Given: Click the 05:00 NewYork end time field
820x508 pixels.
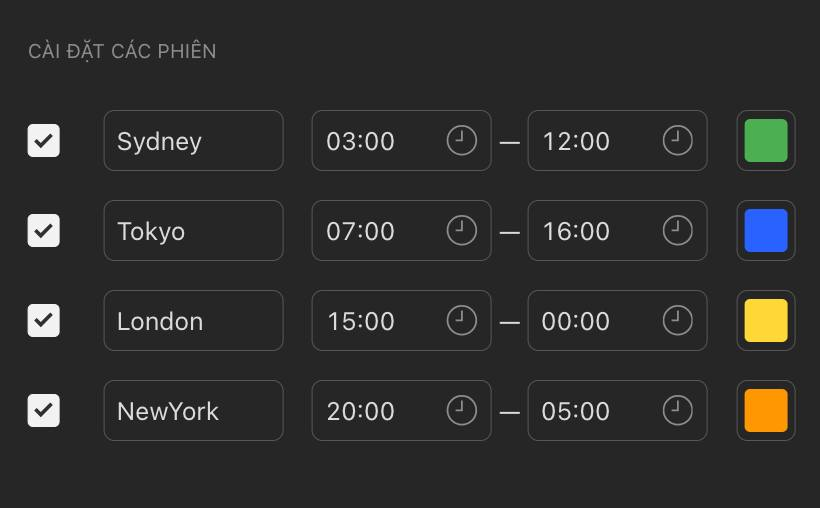Looking at the screenshot, I should point(618,410).
